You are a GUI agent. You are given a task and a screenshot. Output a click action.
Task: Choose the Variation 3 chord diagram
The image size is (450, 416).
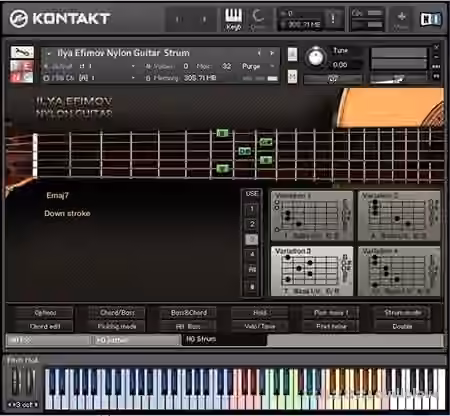(312, 271)
